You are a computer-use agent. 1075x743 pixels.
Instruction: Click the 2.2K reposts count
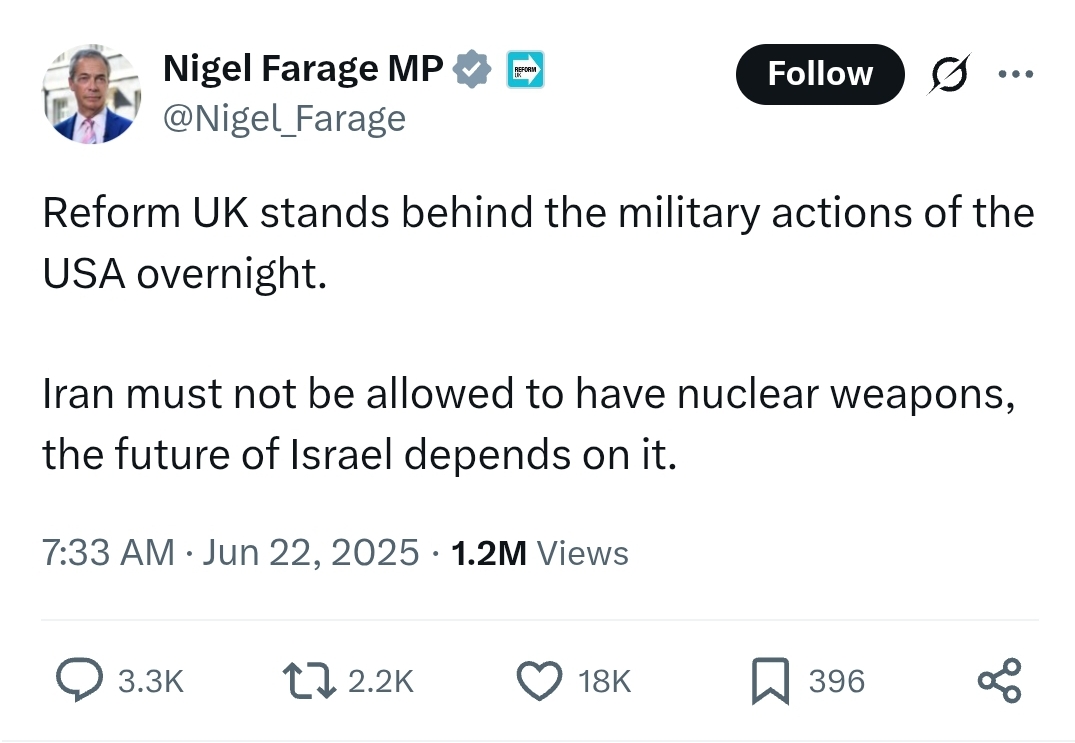(381, 681)
